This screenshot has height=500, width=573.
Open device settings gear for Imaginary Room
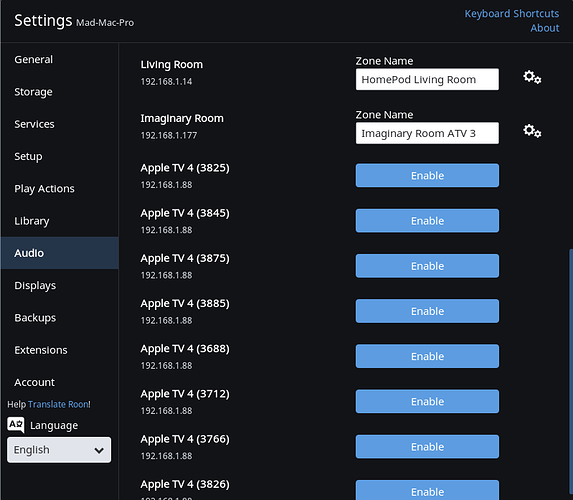point(532,131)
